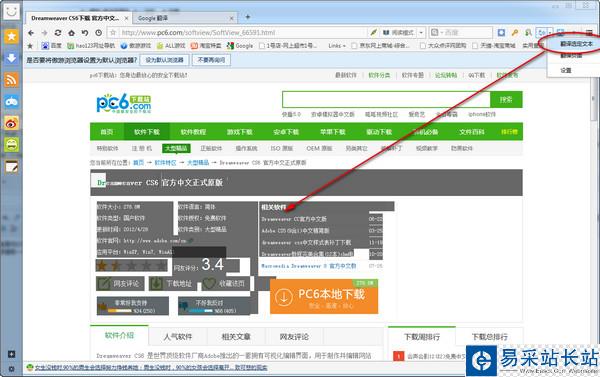Click the translate toolbar icon
Screen dimensions: 600x377
point(541,33)
